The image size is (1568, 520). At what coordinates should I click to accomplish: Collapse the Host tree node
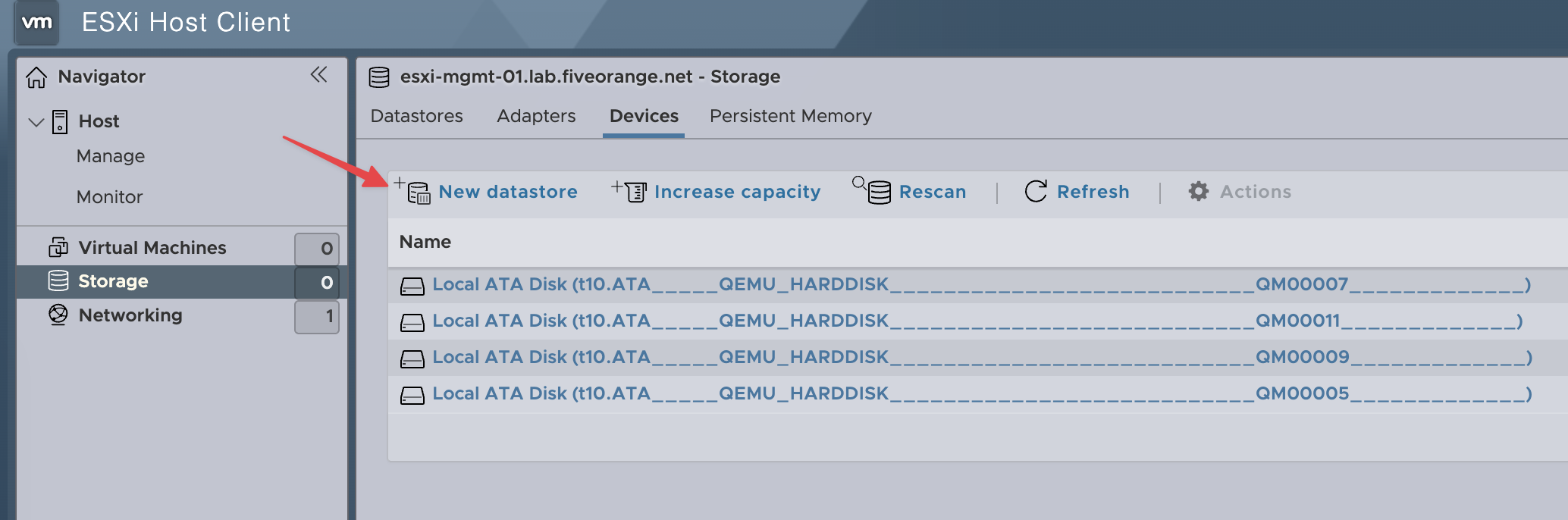(36, 122)
